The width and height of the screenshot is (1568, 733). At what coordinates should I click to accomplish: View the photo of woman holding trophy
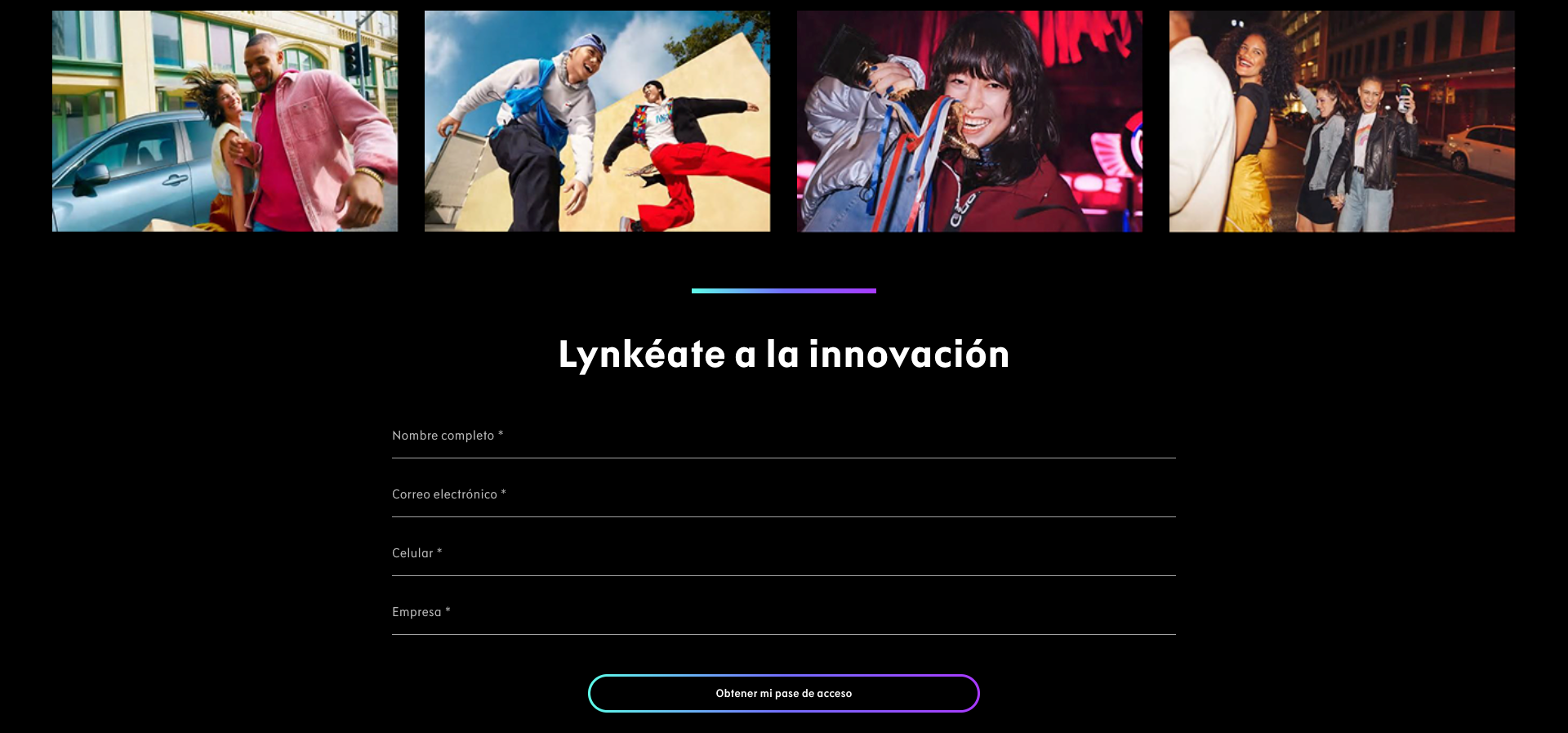tap(969, 121)
